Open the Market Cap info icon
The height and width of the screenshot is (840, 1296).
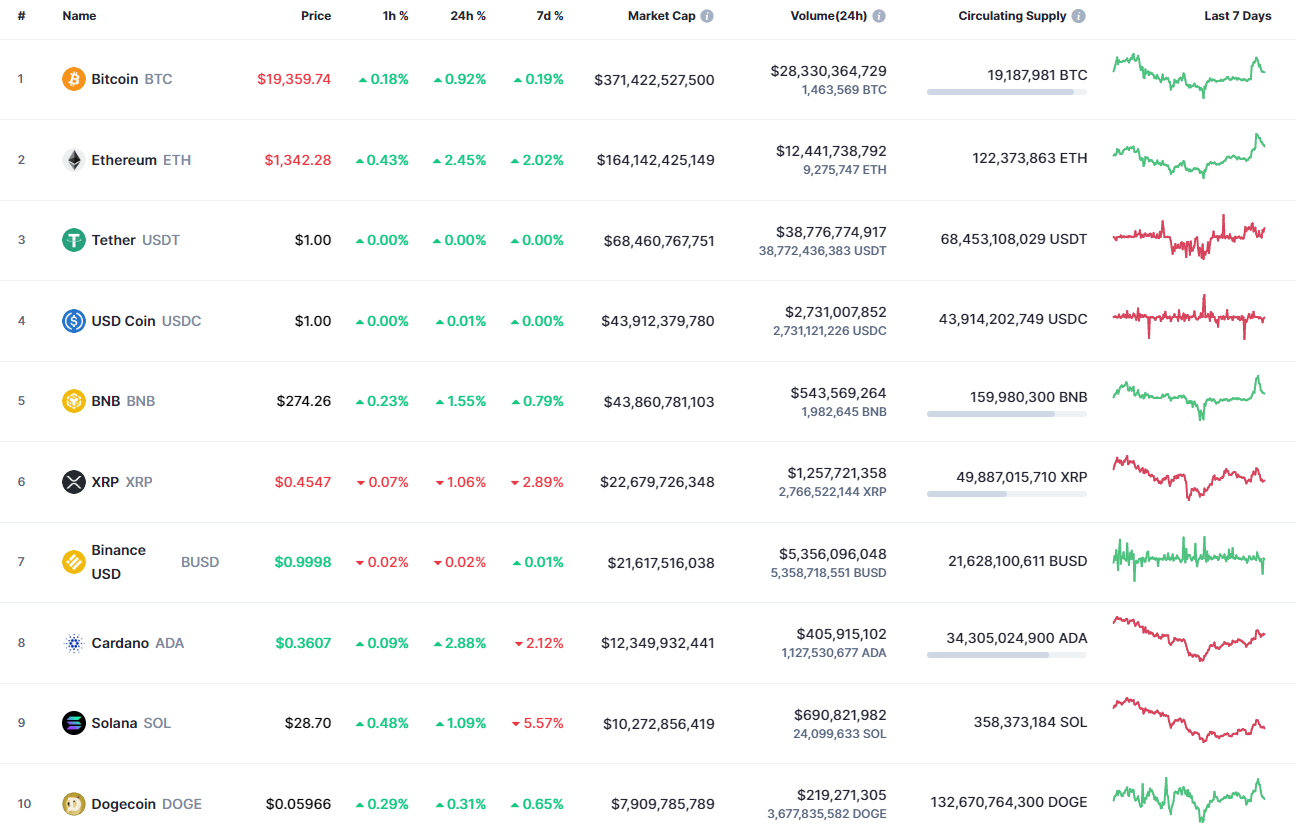coord(707,16)
